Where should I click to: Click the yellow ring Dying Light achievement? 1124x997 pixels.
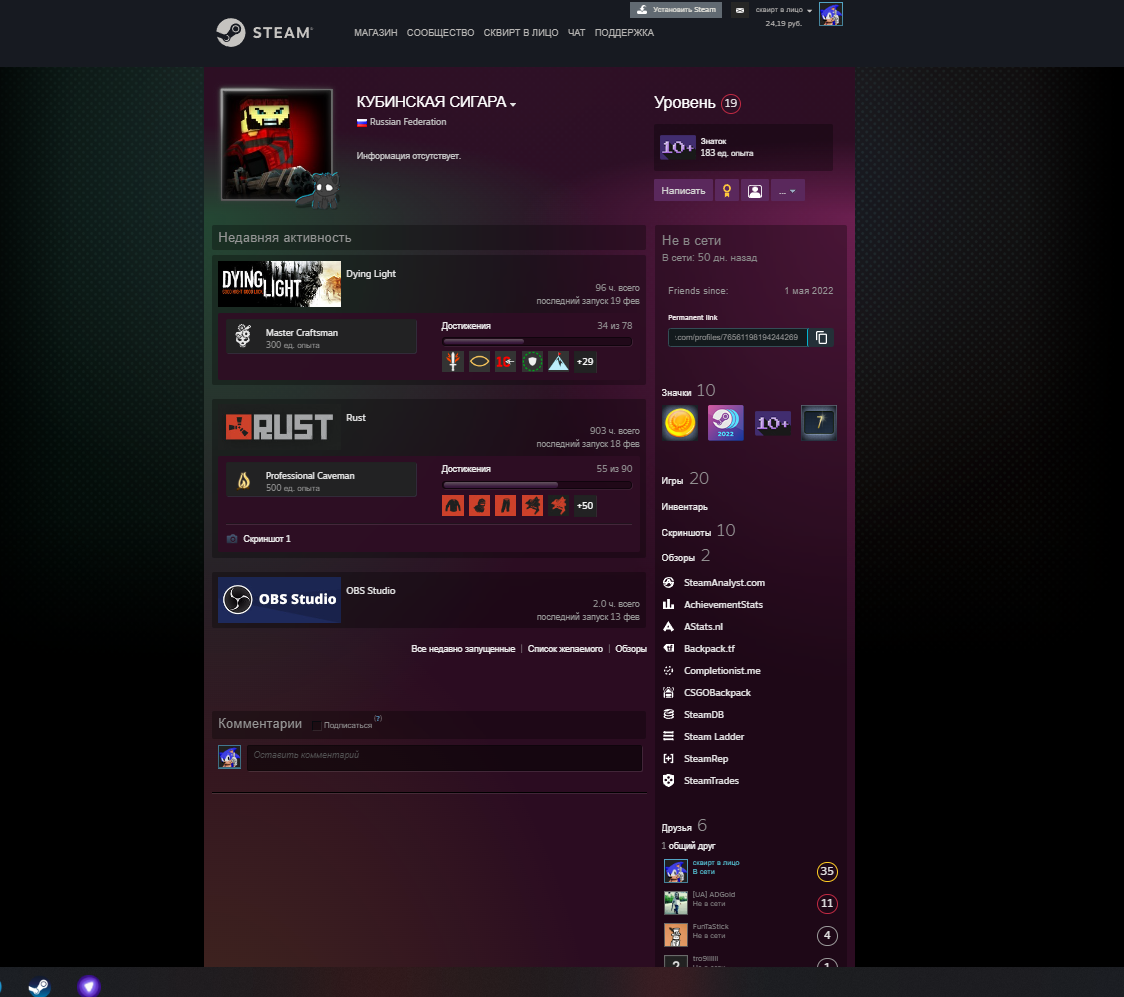480,362
